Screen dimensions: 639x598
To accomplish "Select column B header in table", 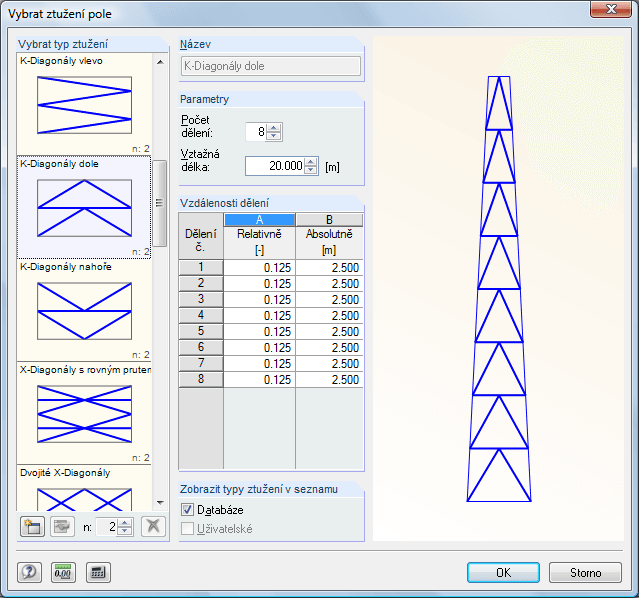I will [x=329, y=220].
